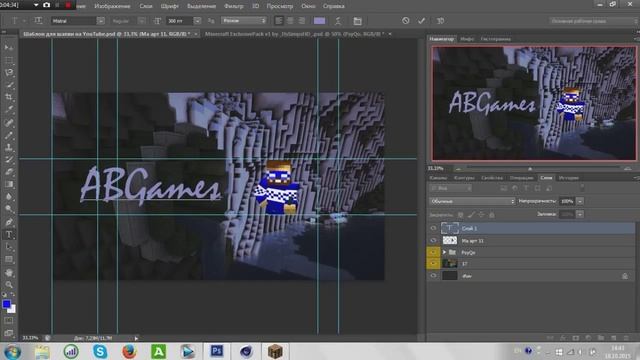Select the Rectangle shape tool
640x360 pixels.
coord(9,260)
